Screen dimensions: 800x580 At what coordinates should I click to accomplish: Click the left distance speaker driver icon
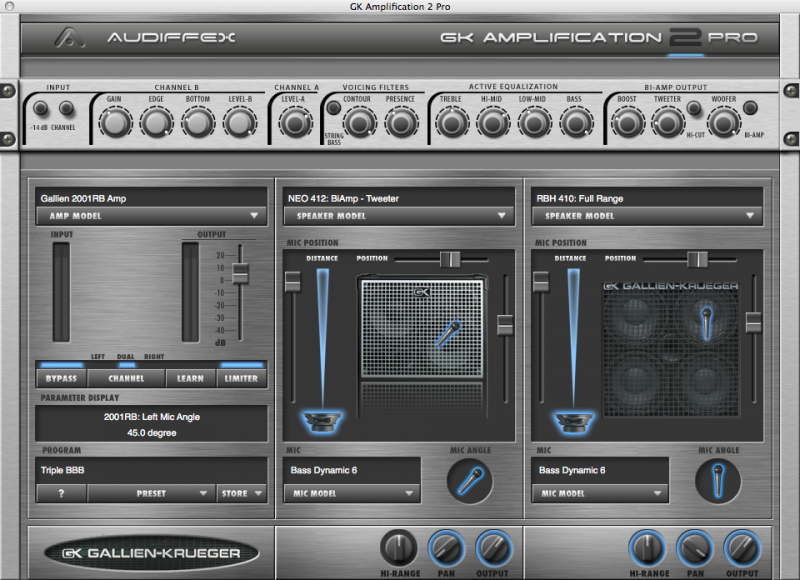322,422
